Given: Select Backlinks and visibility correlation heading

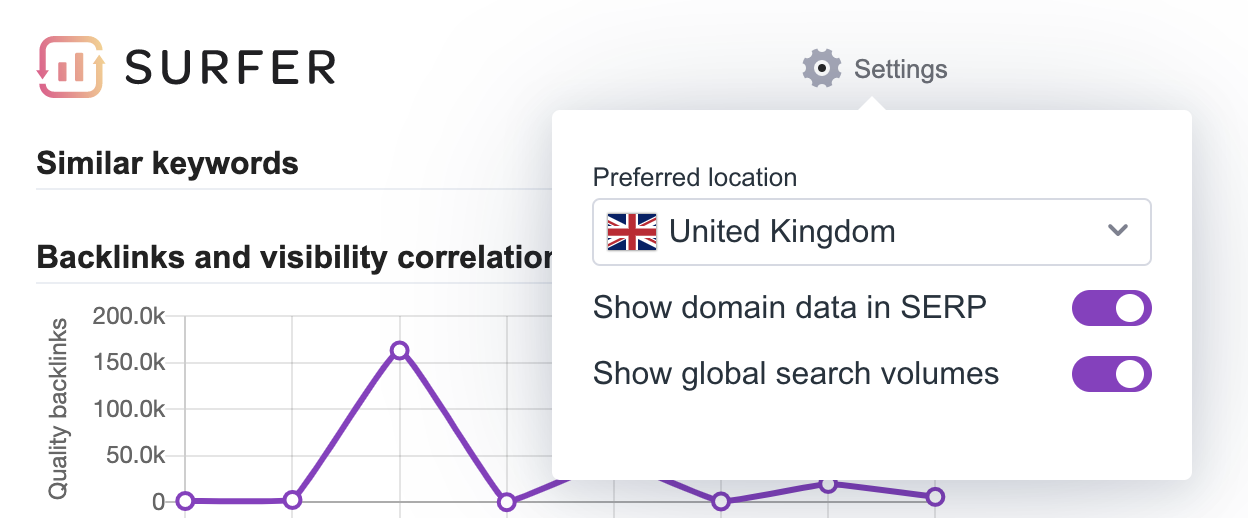Looking at the screenshot, I should click(294, 258).
